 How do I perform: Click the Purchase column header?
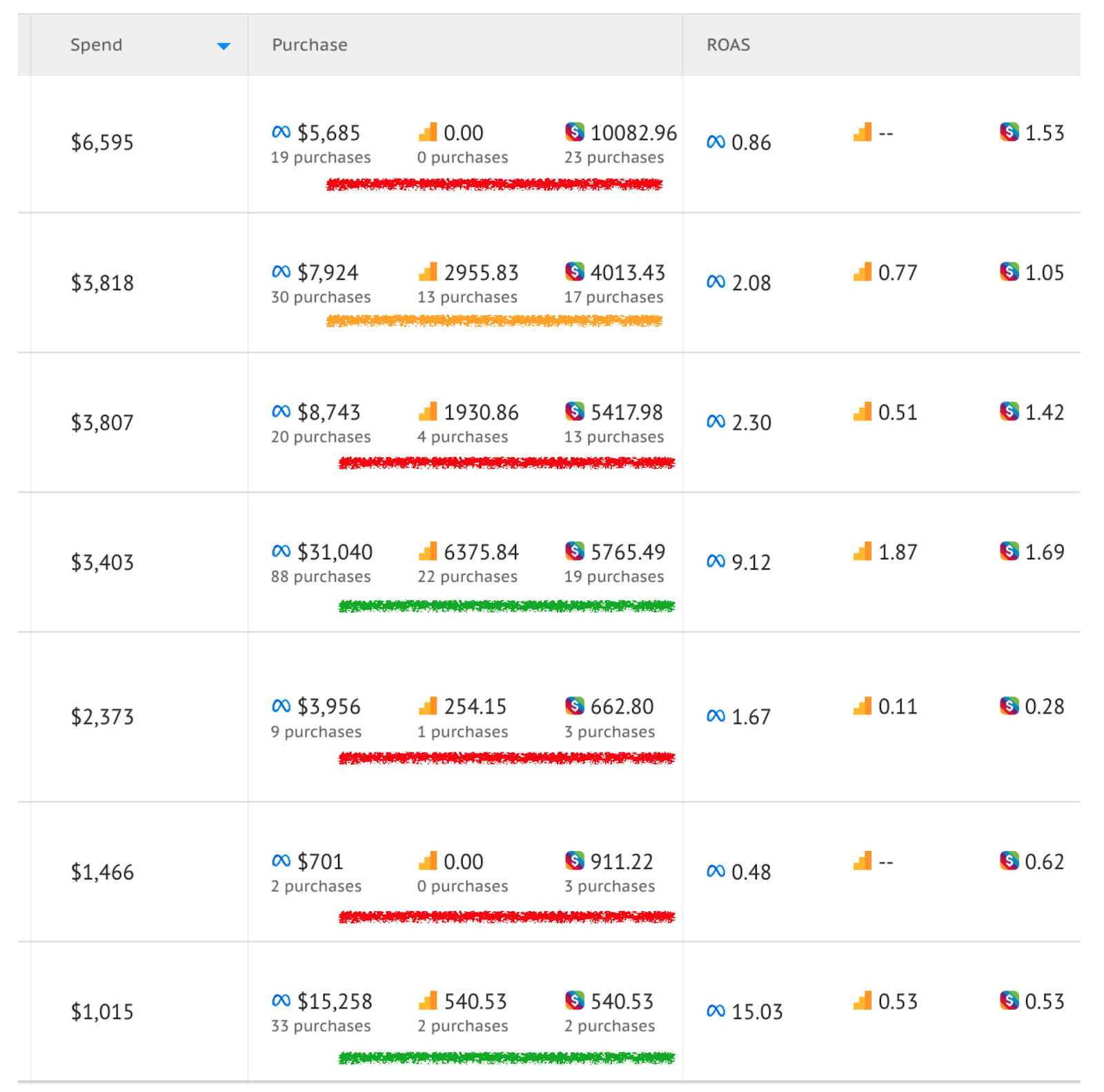[309, 45]
